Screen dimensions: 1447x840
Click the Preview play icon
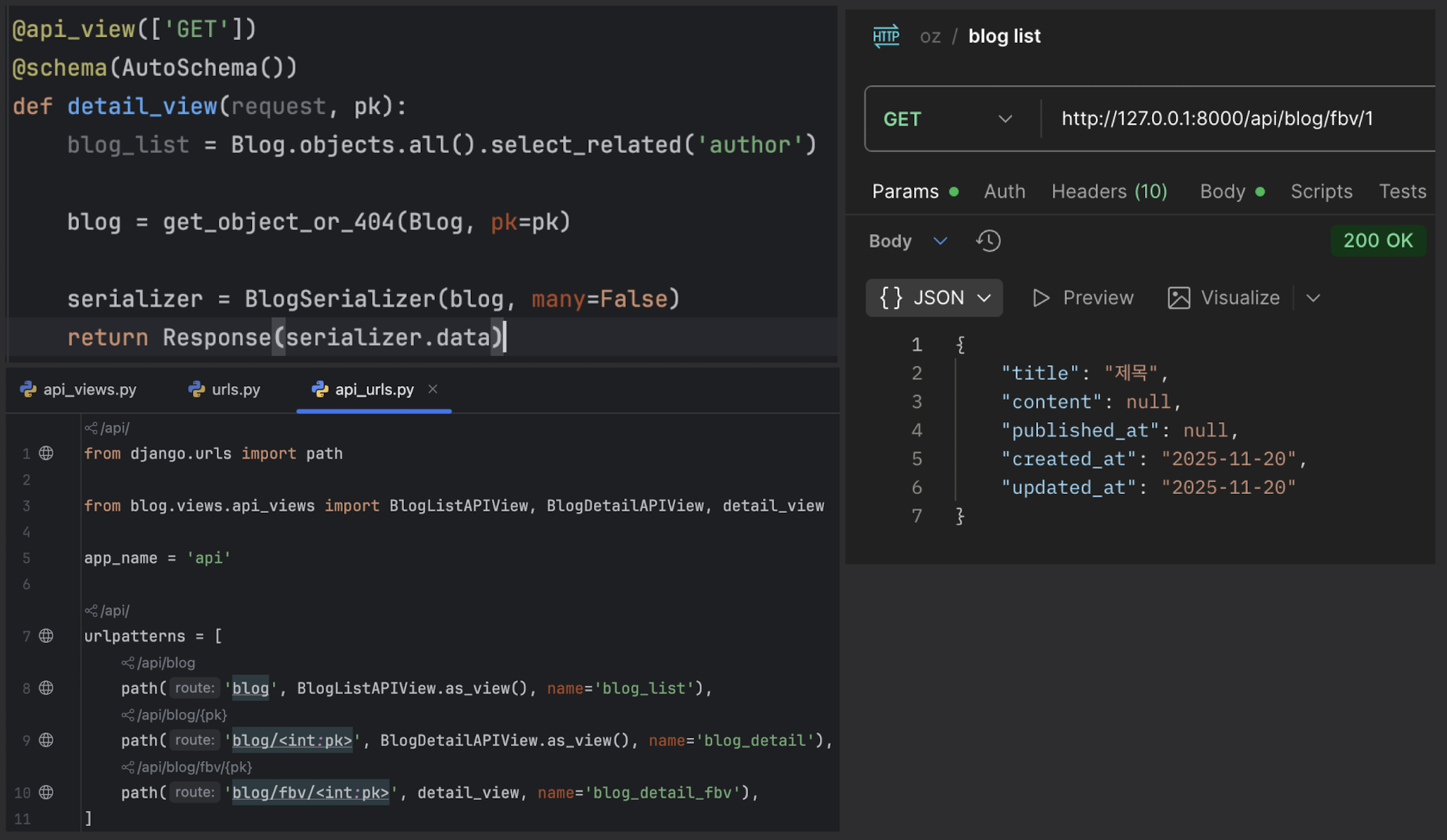pos(1041,298)
